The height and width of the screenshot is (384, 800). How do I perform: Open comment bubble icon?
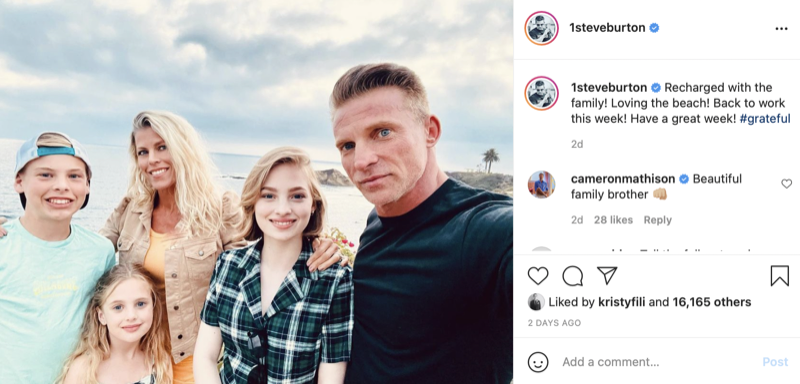click(x=572, y=276)
